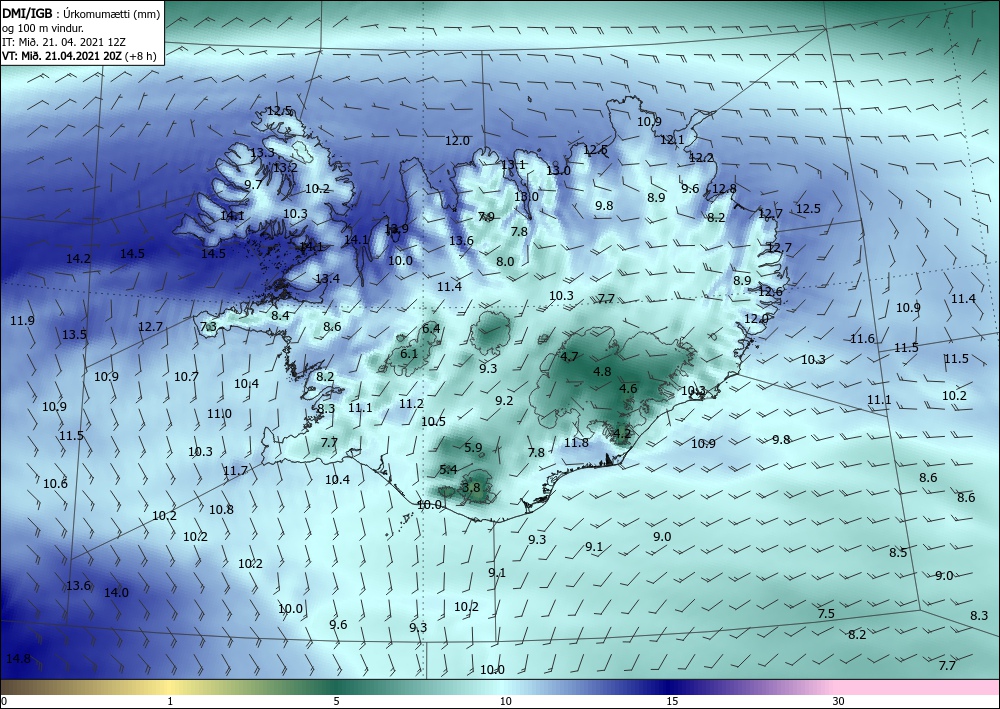This screenshot has height=709, width=1000.
Task: Click the map value "5.9"
Action: point(473,448)
